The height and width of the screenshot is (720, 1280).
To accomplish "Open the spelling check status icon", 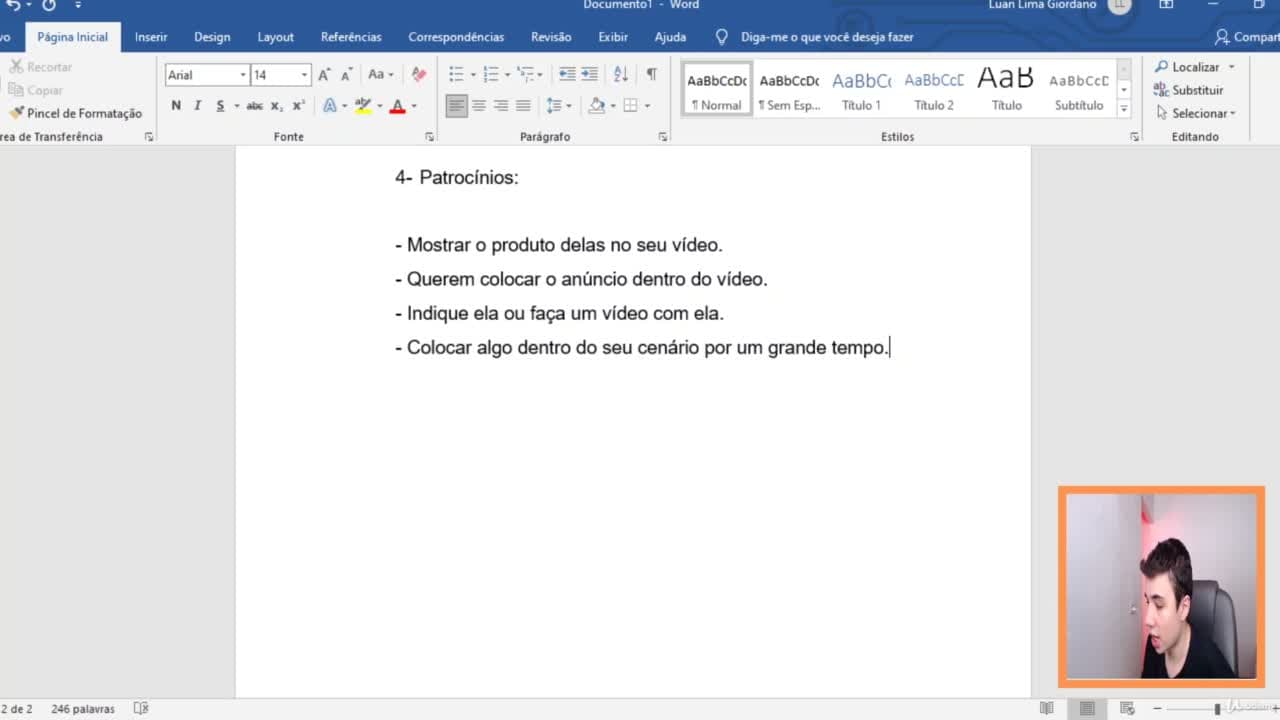I will [x=141, y=708].
